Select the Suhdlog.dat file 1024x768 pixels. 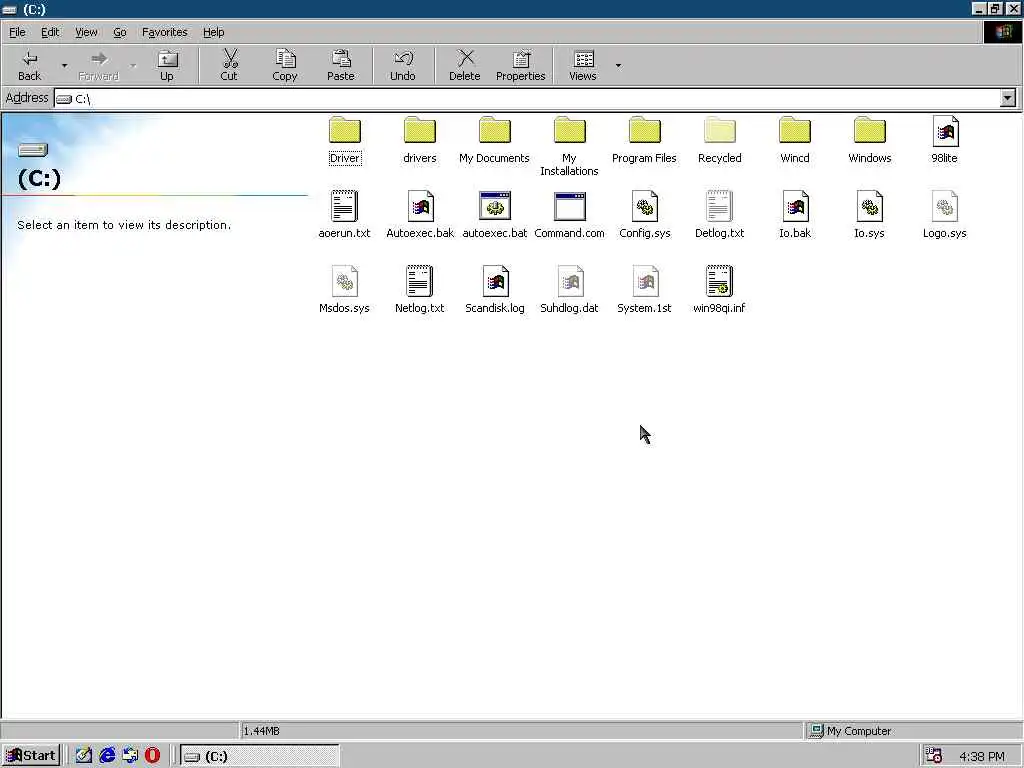[x=569, y=290]
